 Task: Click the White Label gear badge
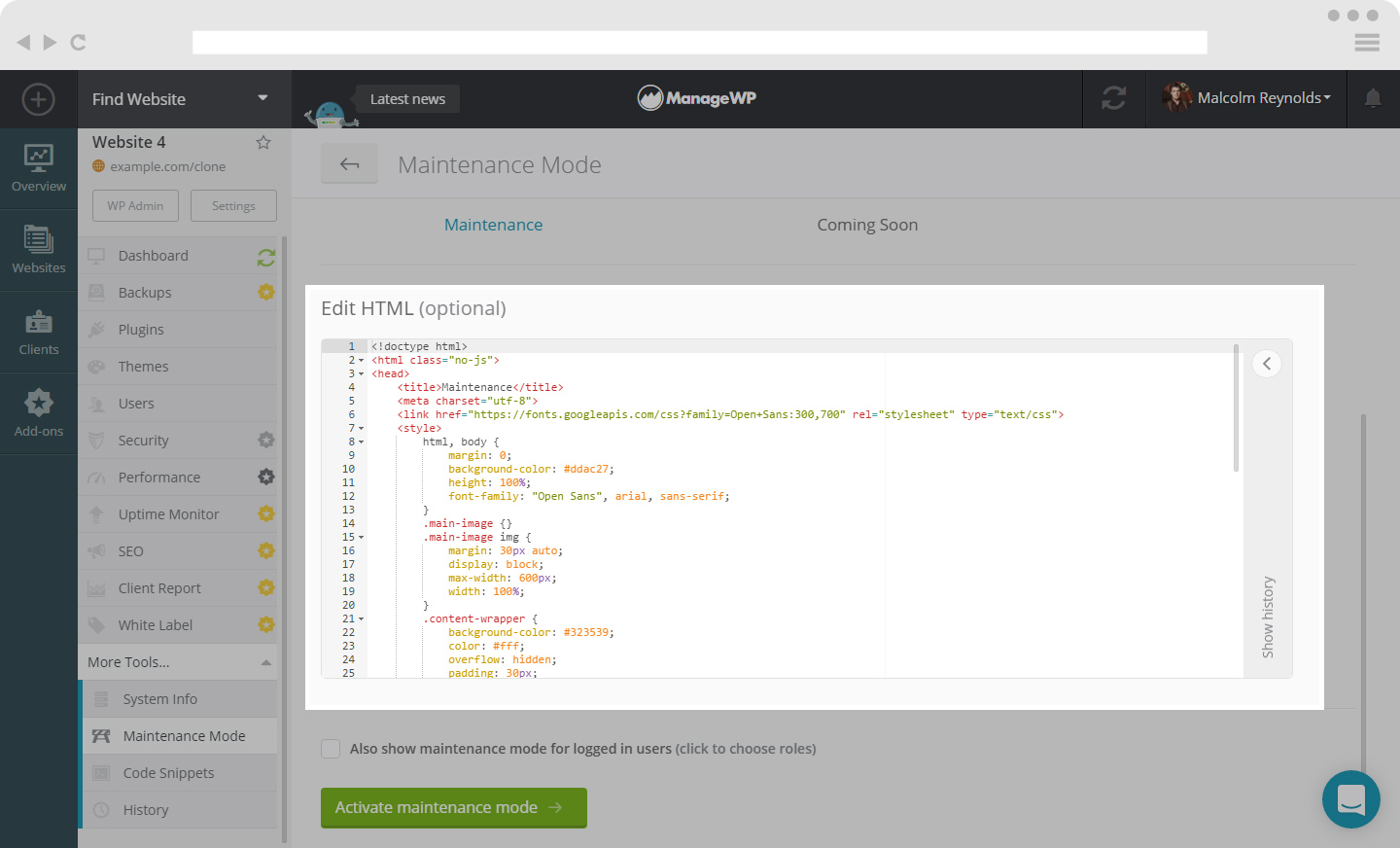coord(266,624)
